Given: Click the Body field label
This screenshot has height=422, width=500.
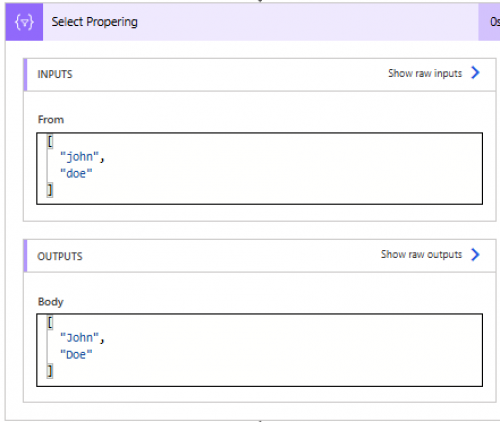Looking at the screenshot, I should point(51,302).
